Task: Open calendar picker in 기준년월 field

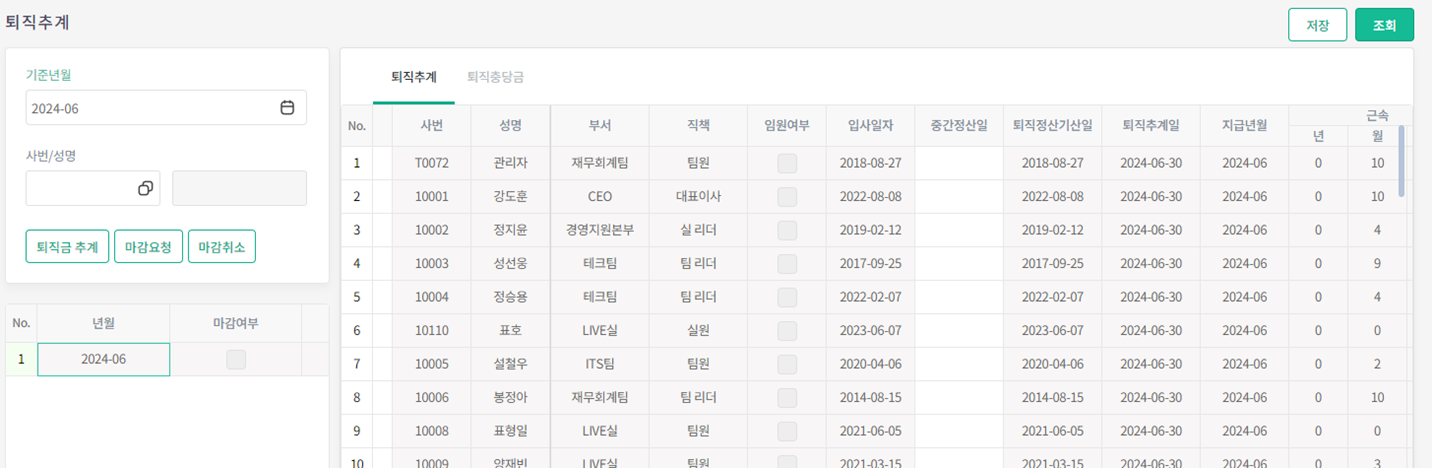Action: tap(287, 108)
